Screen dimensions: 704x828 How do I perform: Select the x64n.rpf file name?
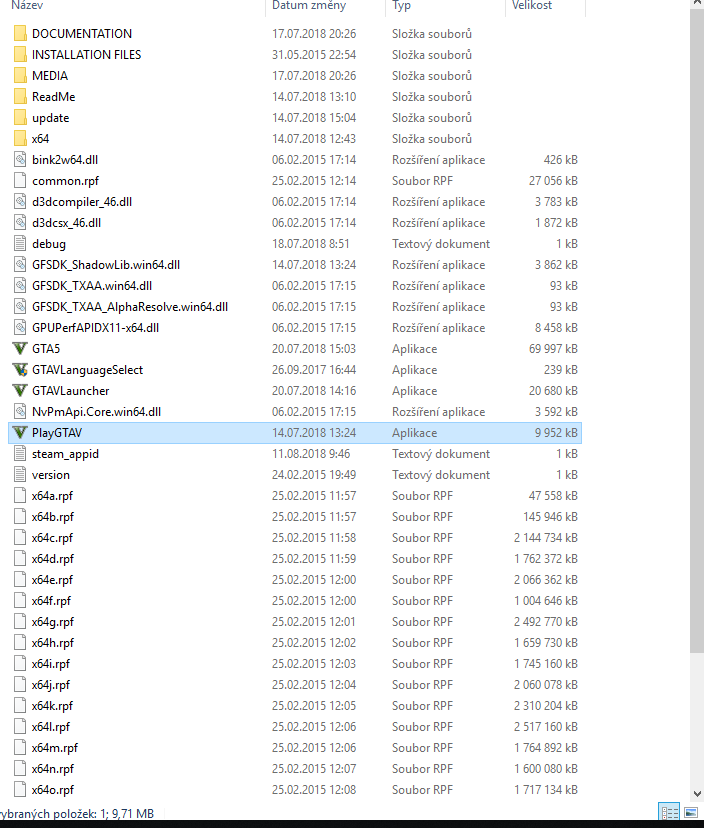point(53,769)
